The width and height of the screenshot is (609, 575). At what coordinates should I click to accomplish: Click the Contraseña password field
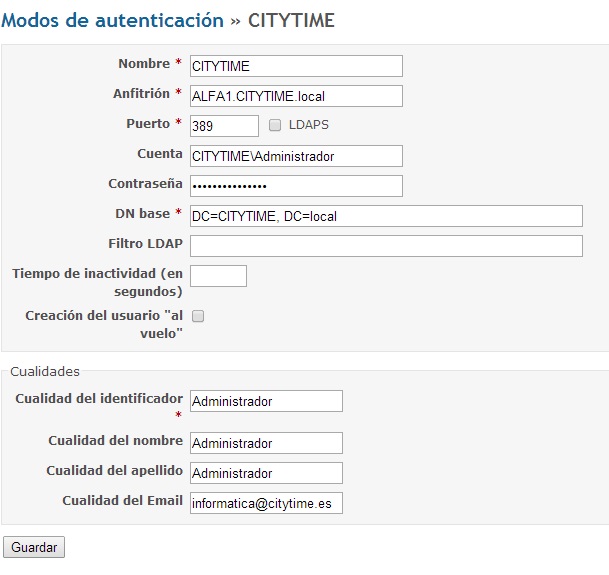click(x=296, y=186)
